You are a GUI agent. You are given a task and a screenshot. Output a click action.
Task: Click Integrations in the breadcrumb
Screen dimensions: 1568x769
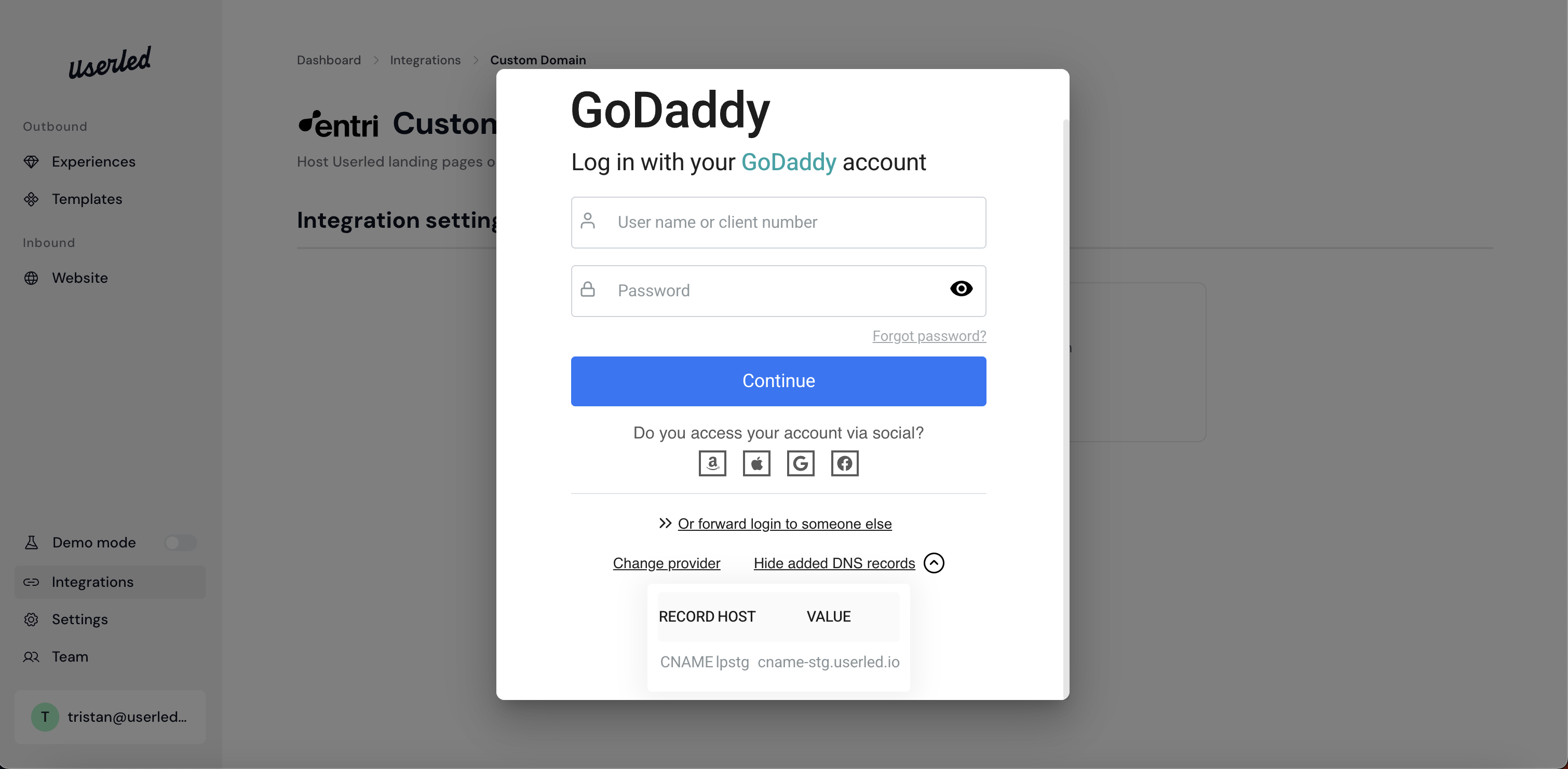tap(425, 60)
